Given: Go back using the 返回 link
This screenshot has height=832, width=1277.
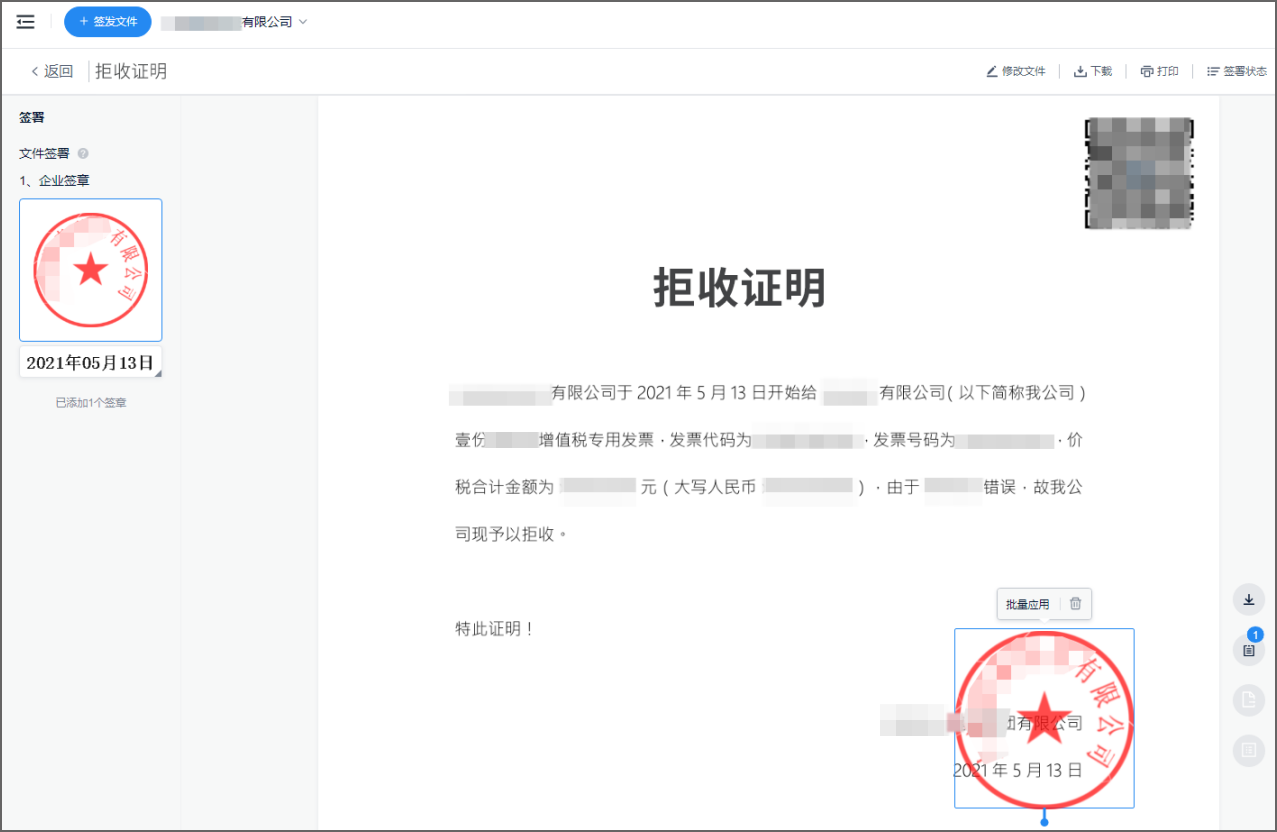Looking at the screenshot, I should click(x=52, y=71).
